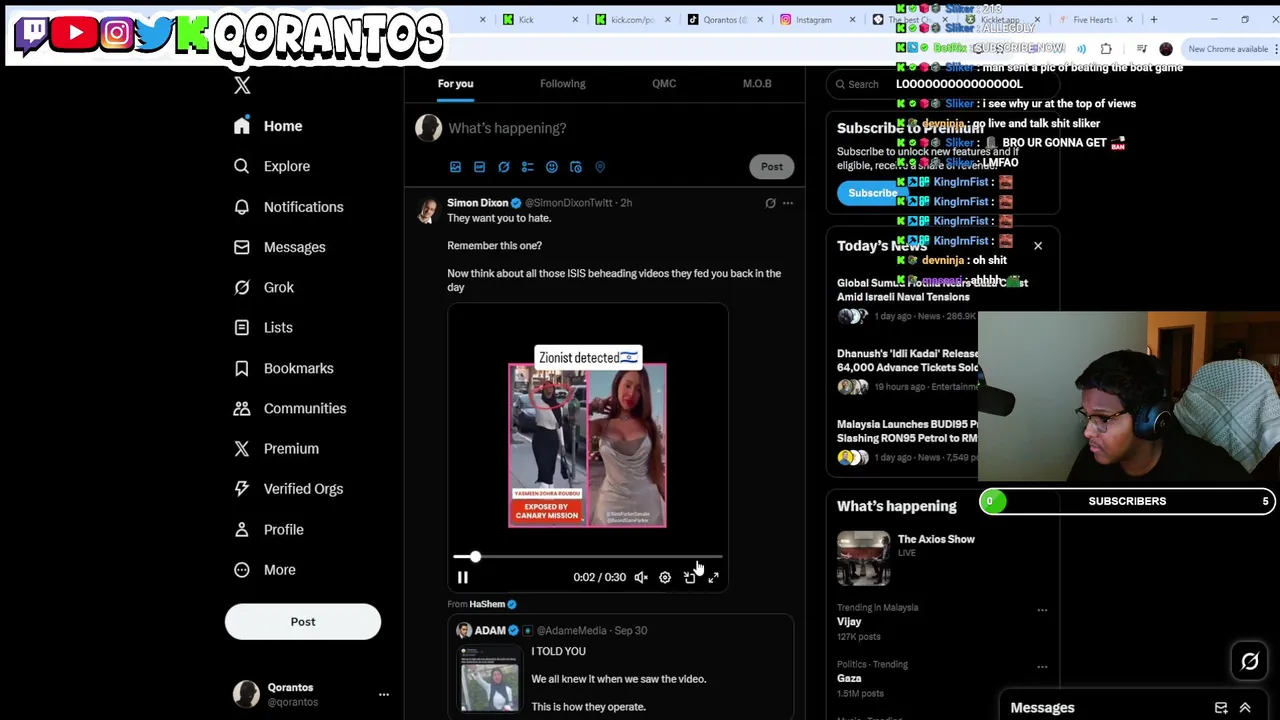Compose a new message from the Messages drawer
The image size is (1280, 720).
click(1221, 708)
